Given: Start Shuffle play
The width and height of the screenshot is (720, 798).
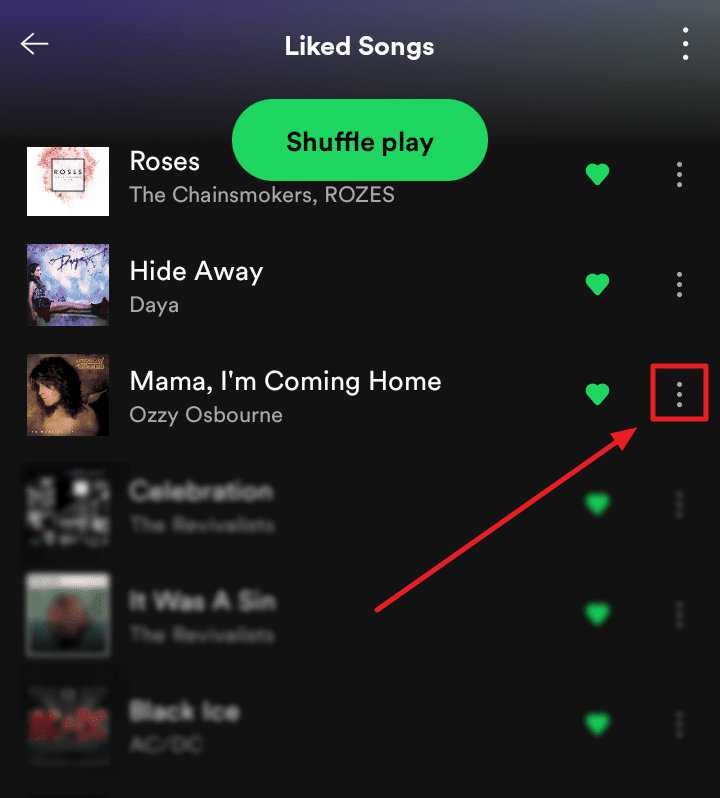Looking at the screenshot, I should pos(360,140).
